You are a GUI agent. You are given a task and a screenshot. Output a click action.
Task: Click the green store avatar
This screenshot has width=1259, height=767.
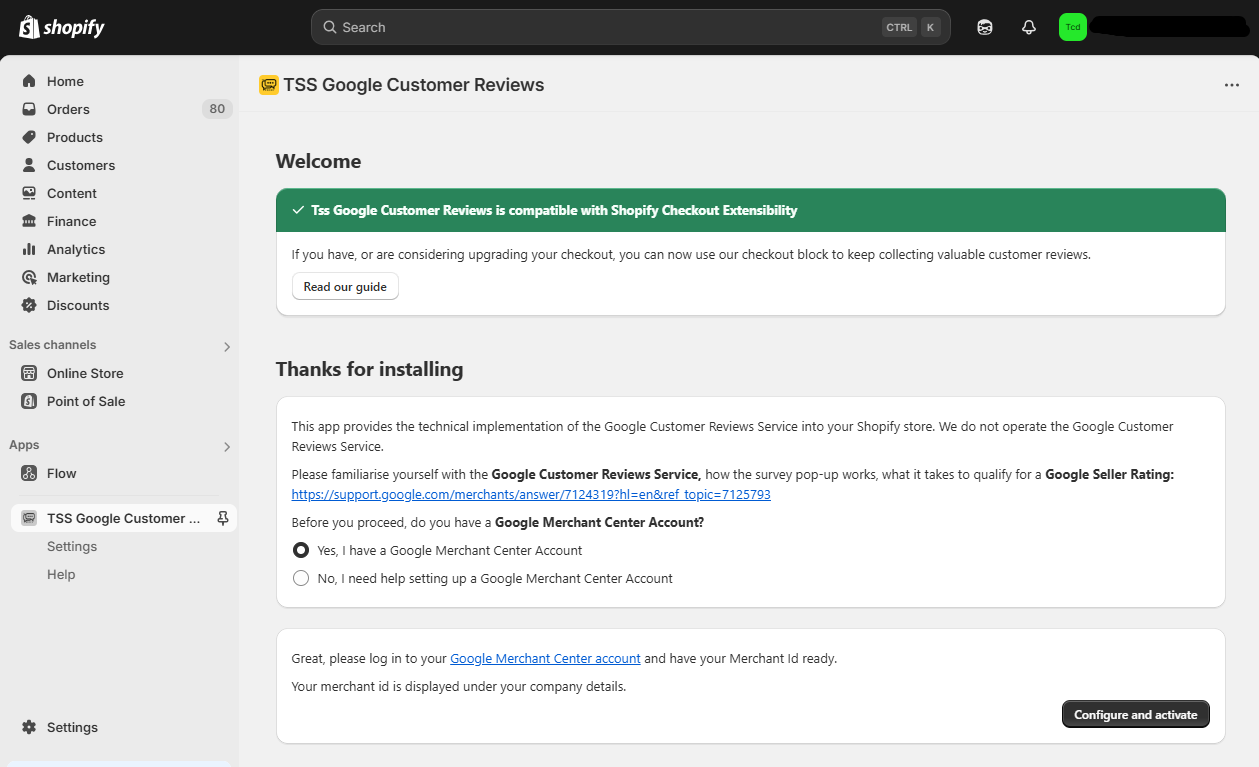pos(1073,27)
